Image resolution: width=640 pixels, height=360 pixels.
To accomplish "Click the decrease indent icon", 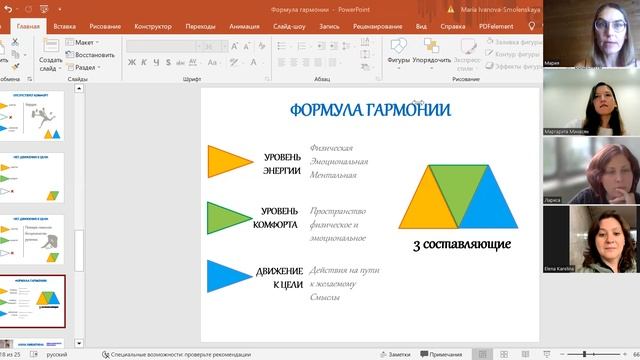I will click(321, 46).
